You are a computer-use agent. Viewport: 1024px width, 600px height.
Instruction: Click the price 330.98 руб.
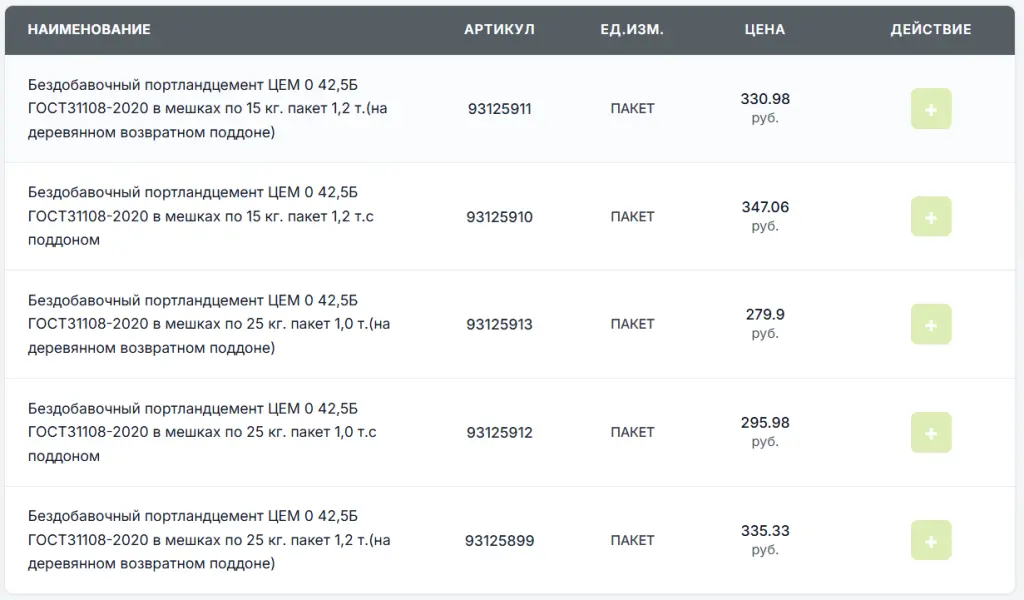coord(765,108)
